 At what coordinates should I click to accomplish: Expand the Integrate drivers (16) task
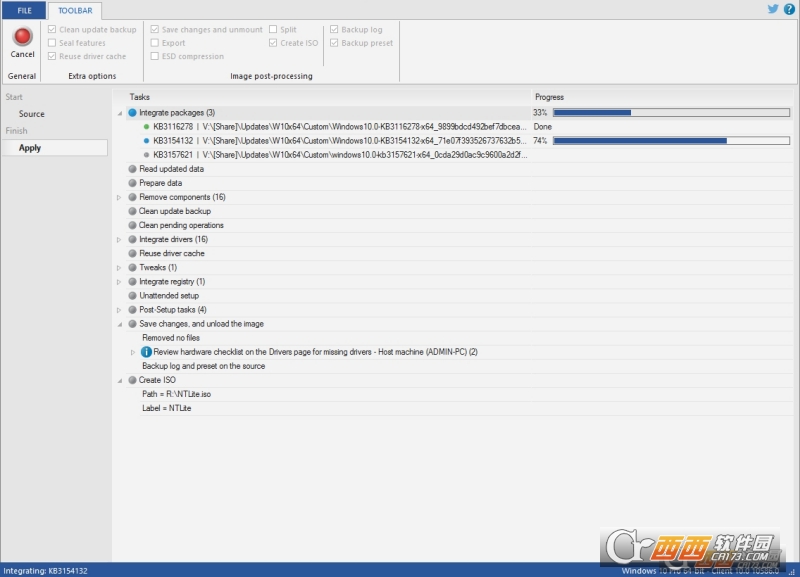pyautogui.click(x=119, y=239)
